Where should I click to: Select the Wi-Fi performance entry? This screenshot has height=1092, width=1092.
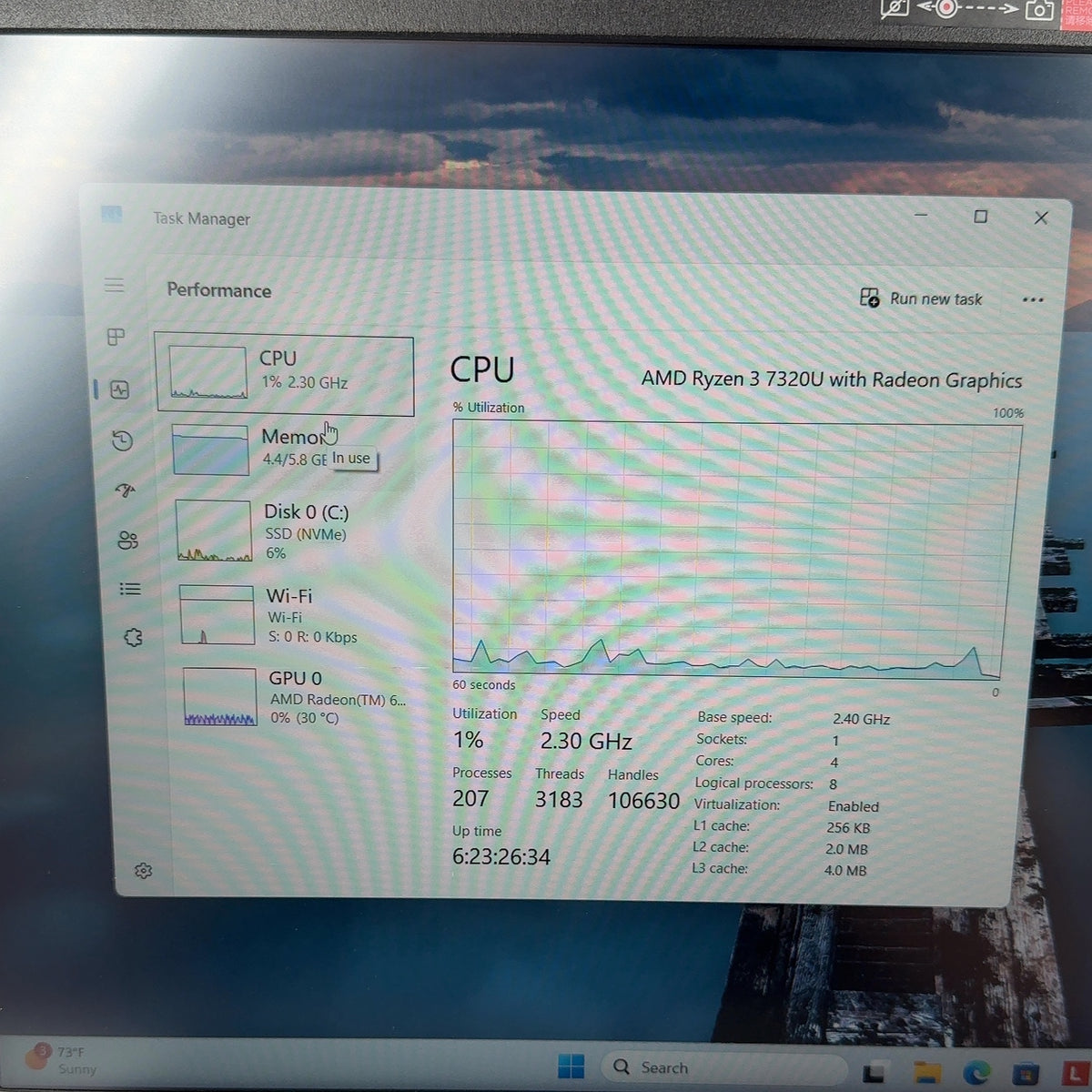click(293, 615)
